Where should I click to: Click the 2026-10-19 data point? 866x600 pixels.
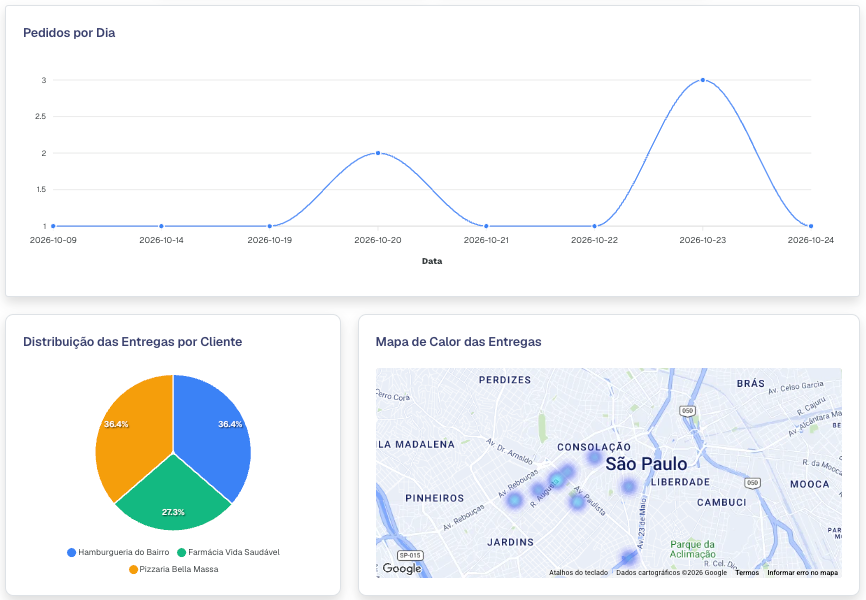[270, 226]
